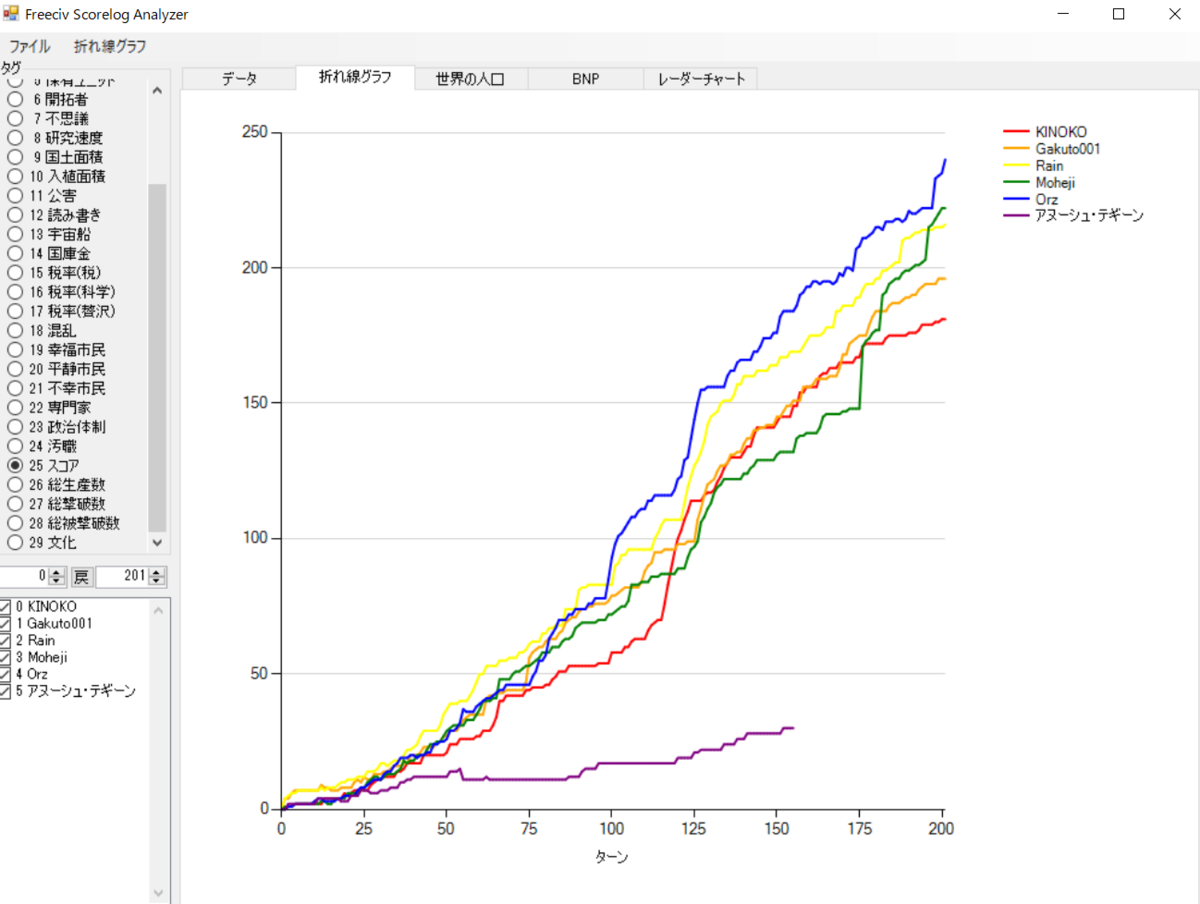Select radio button 21 不幸市民
This screenshot has width=1200, height=904.
point(15,388)
